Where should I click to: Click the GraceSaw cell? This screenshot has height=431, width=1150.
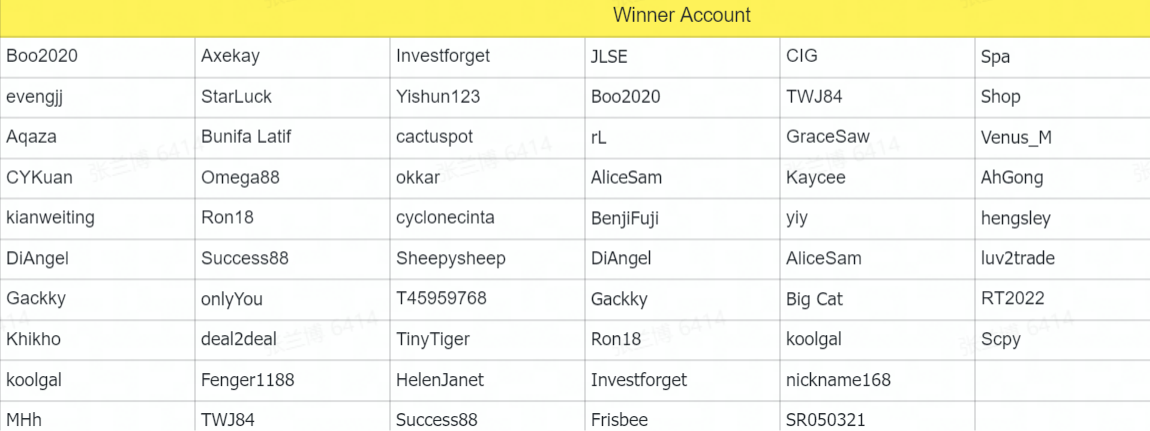point(877,137)
